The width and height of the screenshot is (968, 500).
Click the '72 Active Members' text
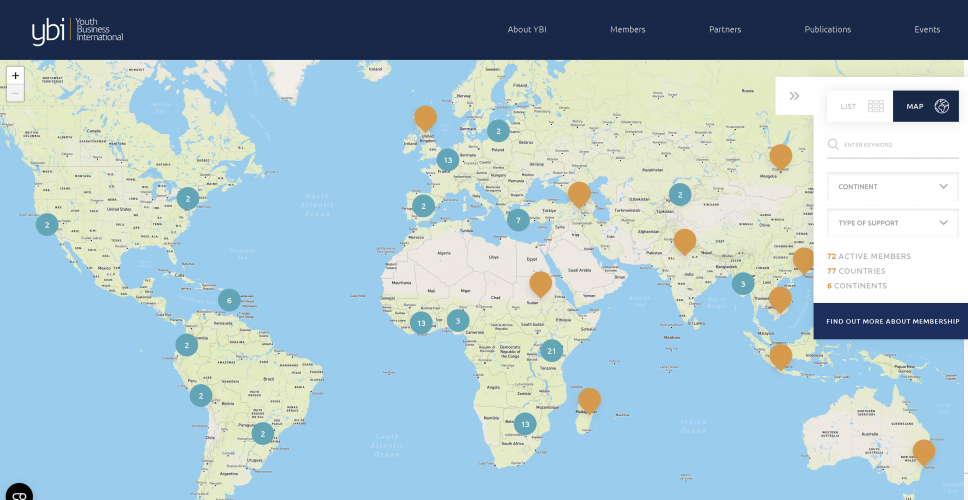tap(869, 256)
